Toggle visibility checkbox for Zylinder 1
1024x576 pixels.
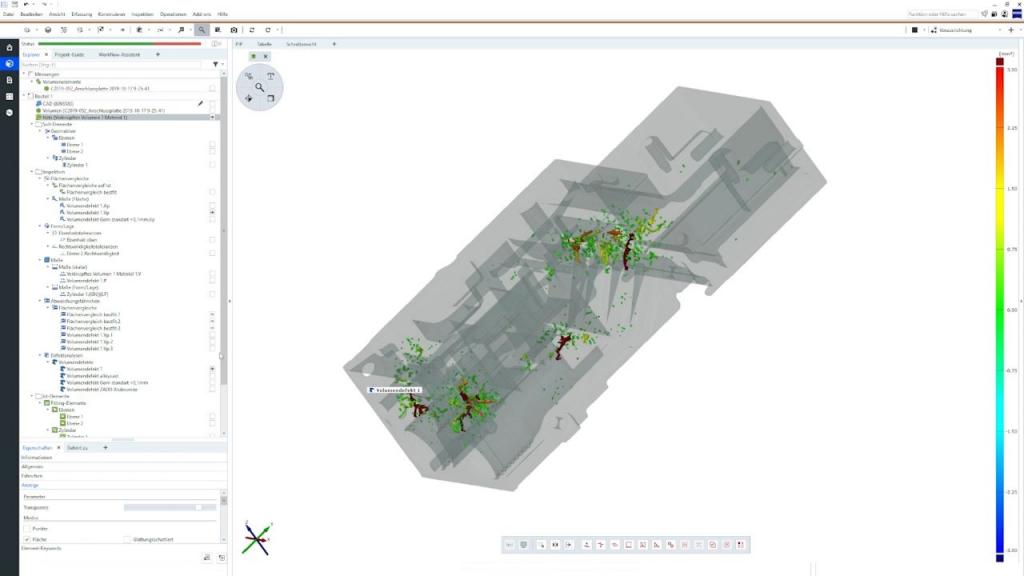(211, 162)
